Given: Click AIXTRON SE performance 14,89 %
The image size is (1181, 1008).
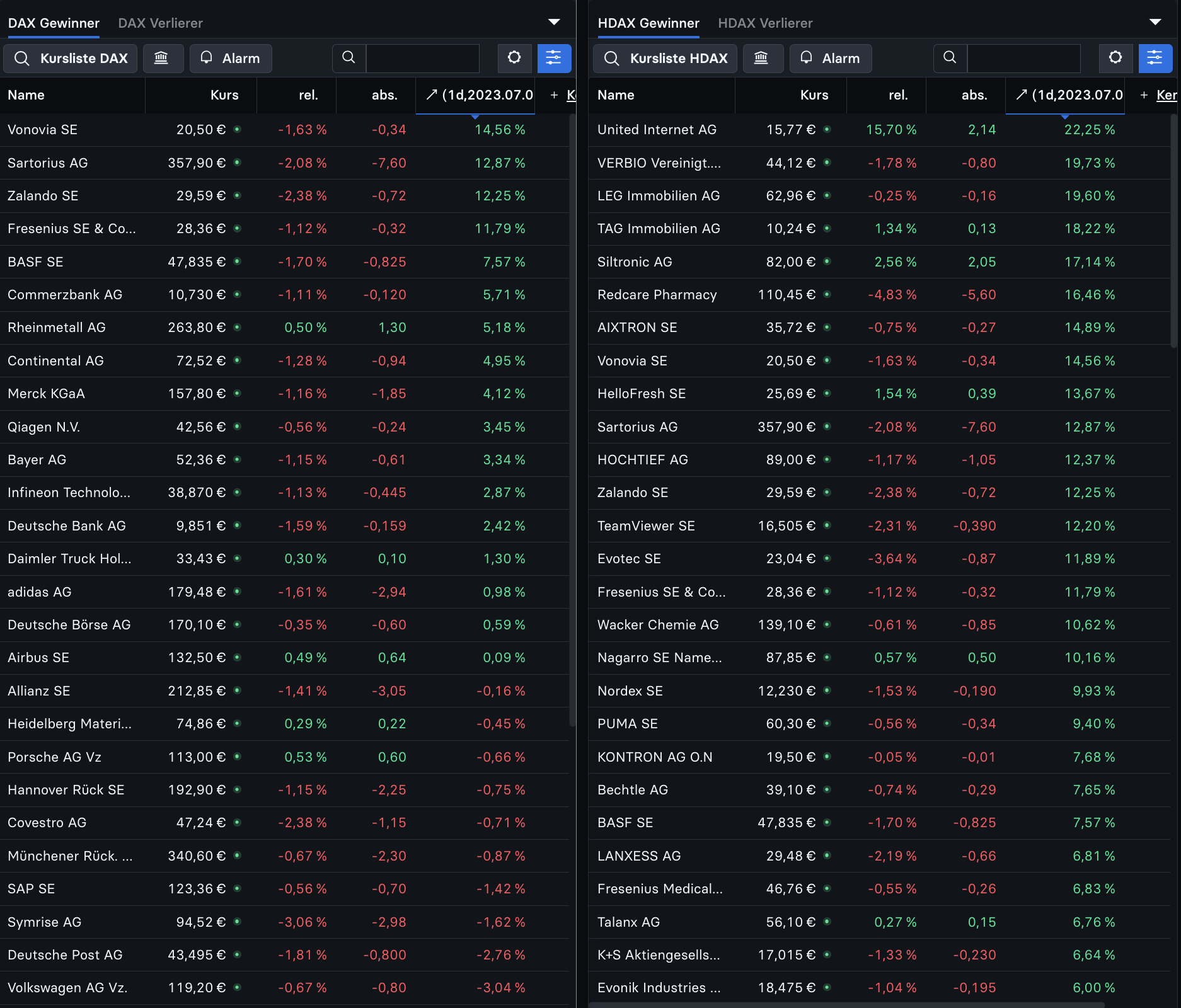Looking at the screenshot, I should point(1090,328).
